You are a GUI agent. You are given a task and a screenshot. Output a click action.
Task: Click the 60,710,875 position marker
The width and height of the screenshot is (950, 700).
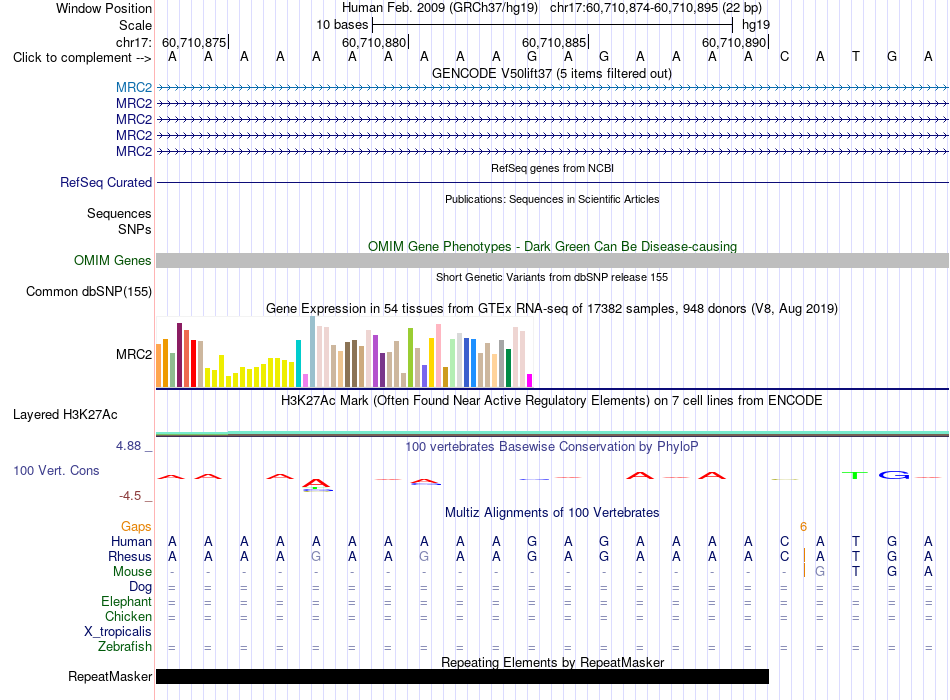pyautogui.click(x=194, y=42)
